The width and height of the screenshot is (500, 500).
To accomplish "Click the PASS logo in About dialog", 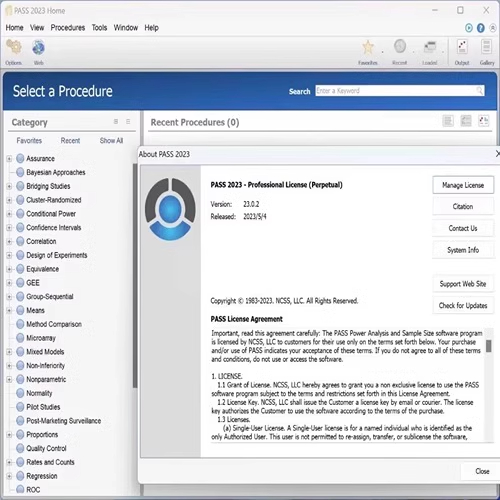I will [x=170, y=209].
